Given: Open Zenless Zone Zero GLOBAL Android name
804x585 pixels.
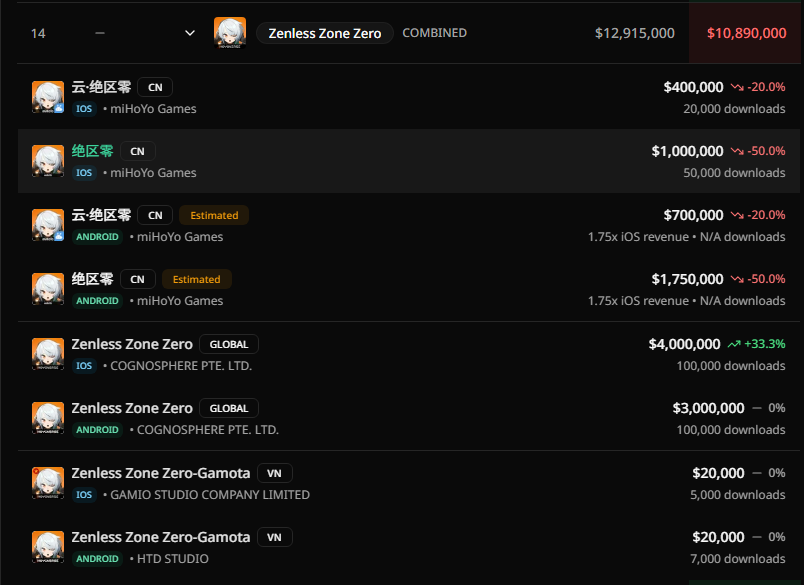Looking at the screenshot, I should pos(132,408).
